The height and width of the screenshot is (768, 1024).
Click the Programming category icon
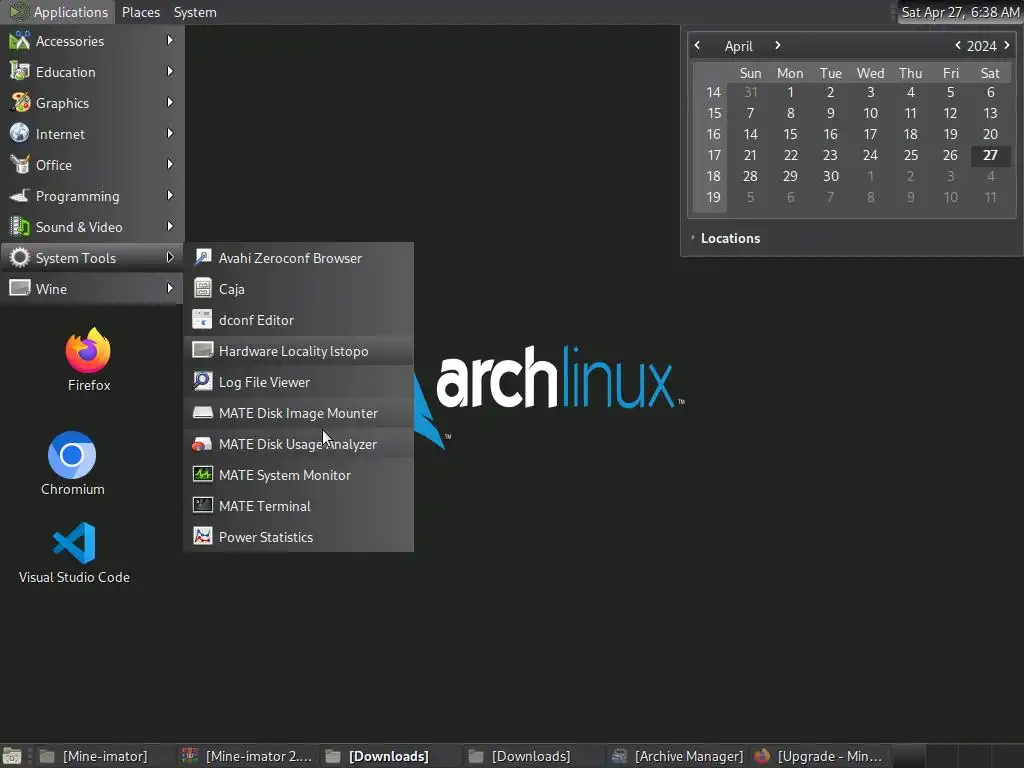tap(20, 196)
